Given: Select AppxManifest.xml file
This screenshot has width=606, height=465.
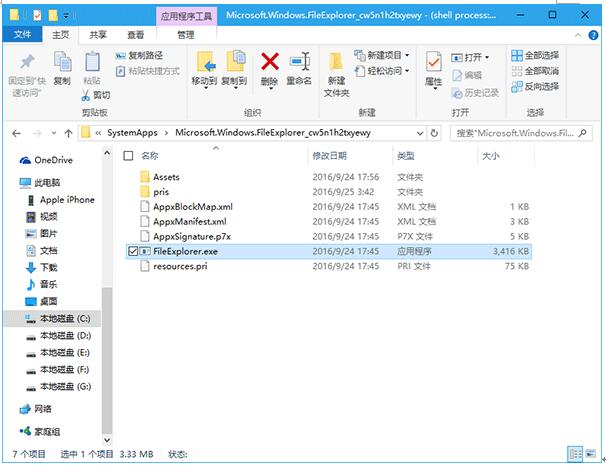Looking at the screenshot, I should click(x=329, y=221).
